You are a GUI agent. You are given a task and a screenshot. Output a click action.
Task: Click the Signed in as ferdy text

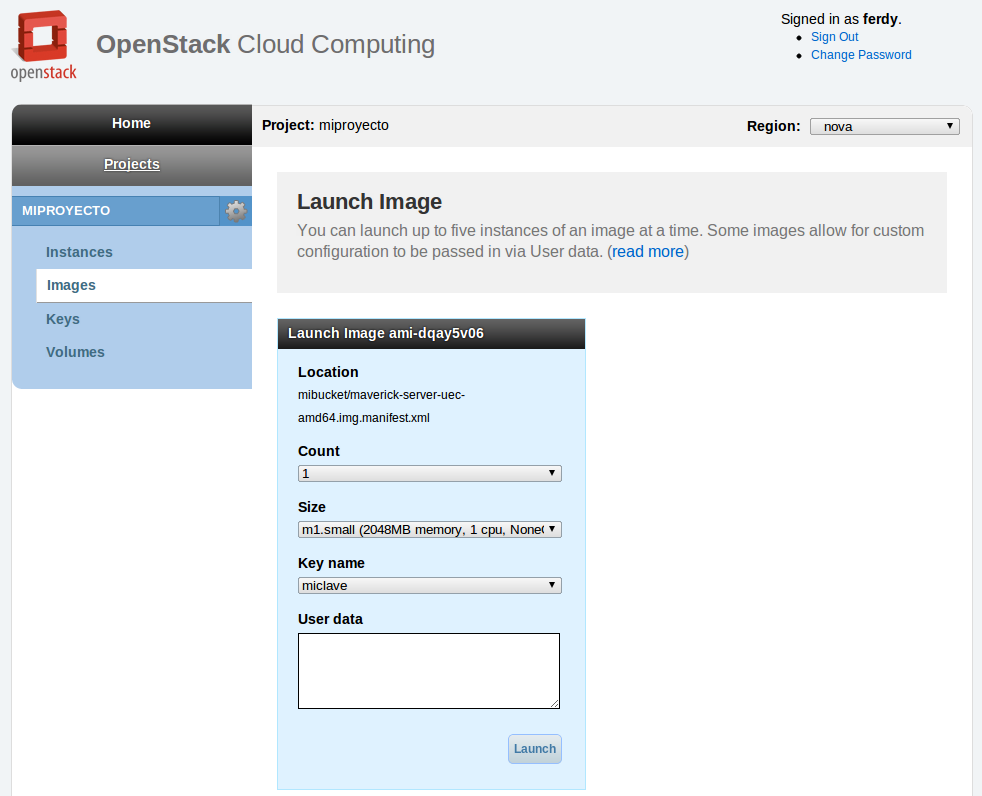point(841,19)
